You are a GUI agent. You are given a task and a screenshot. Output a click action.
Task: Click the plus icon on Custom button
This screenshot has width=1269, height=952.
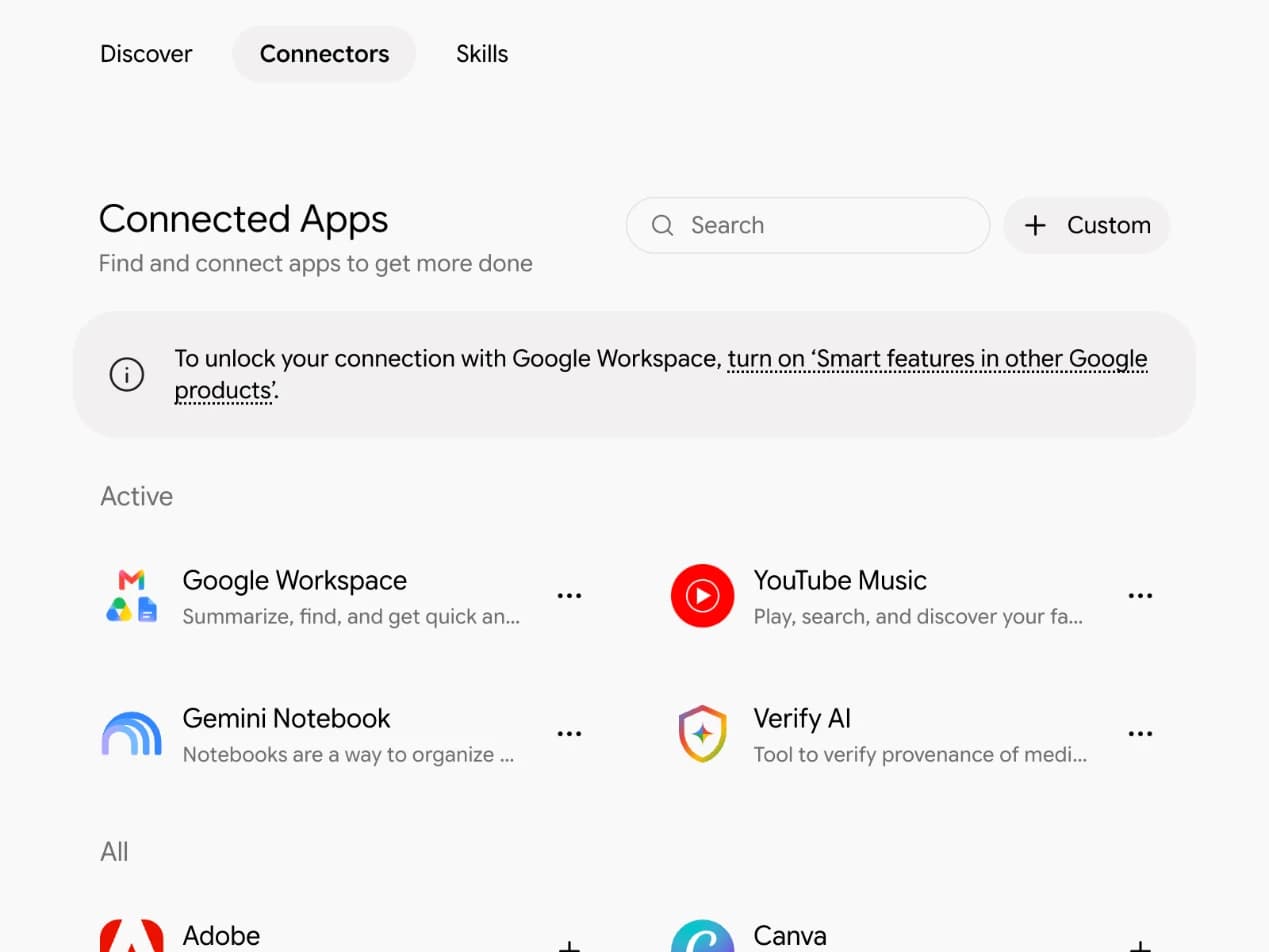click(1035, 225)
